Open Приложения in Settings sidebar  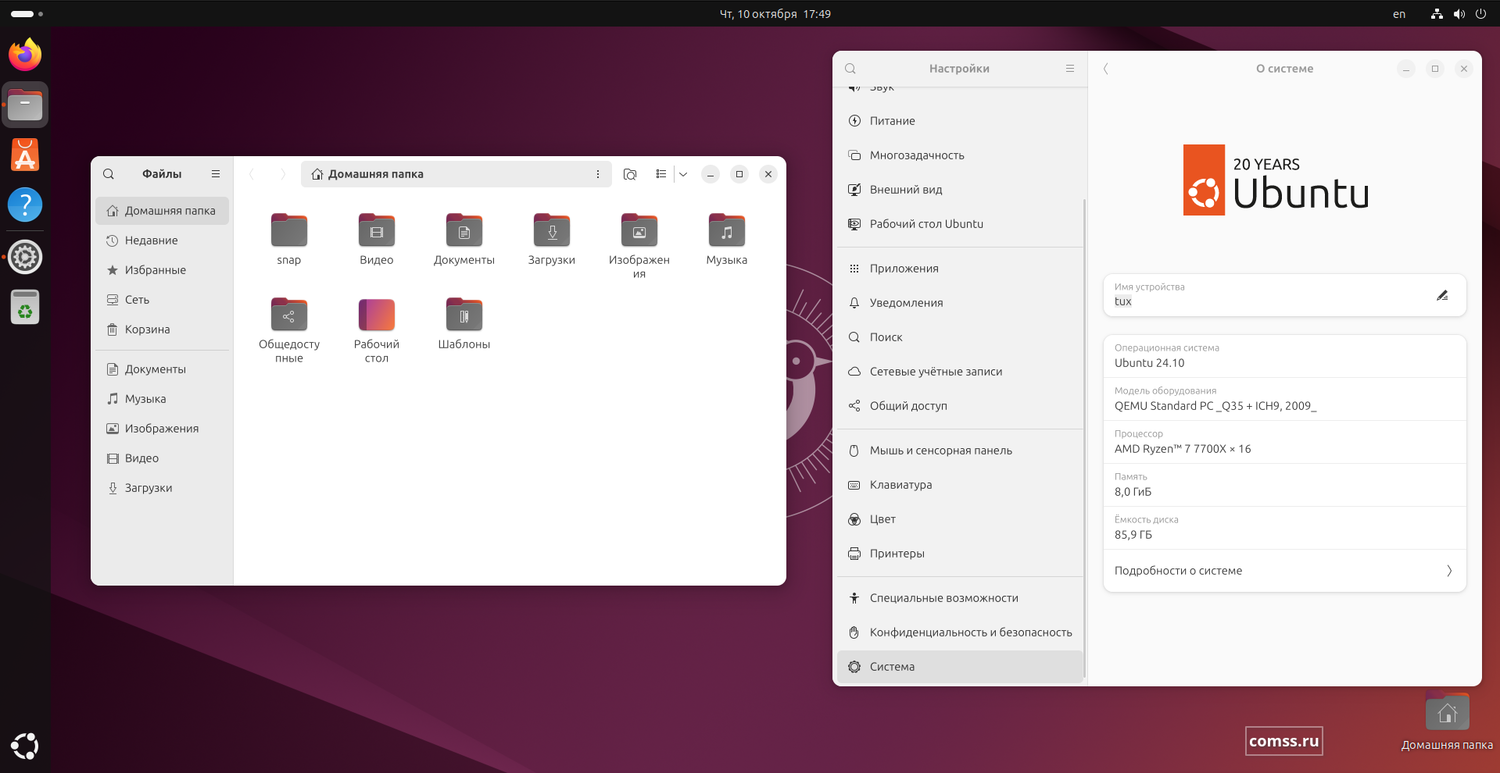tap(960, 268)
